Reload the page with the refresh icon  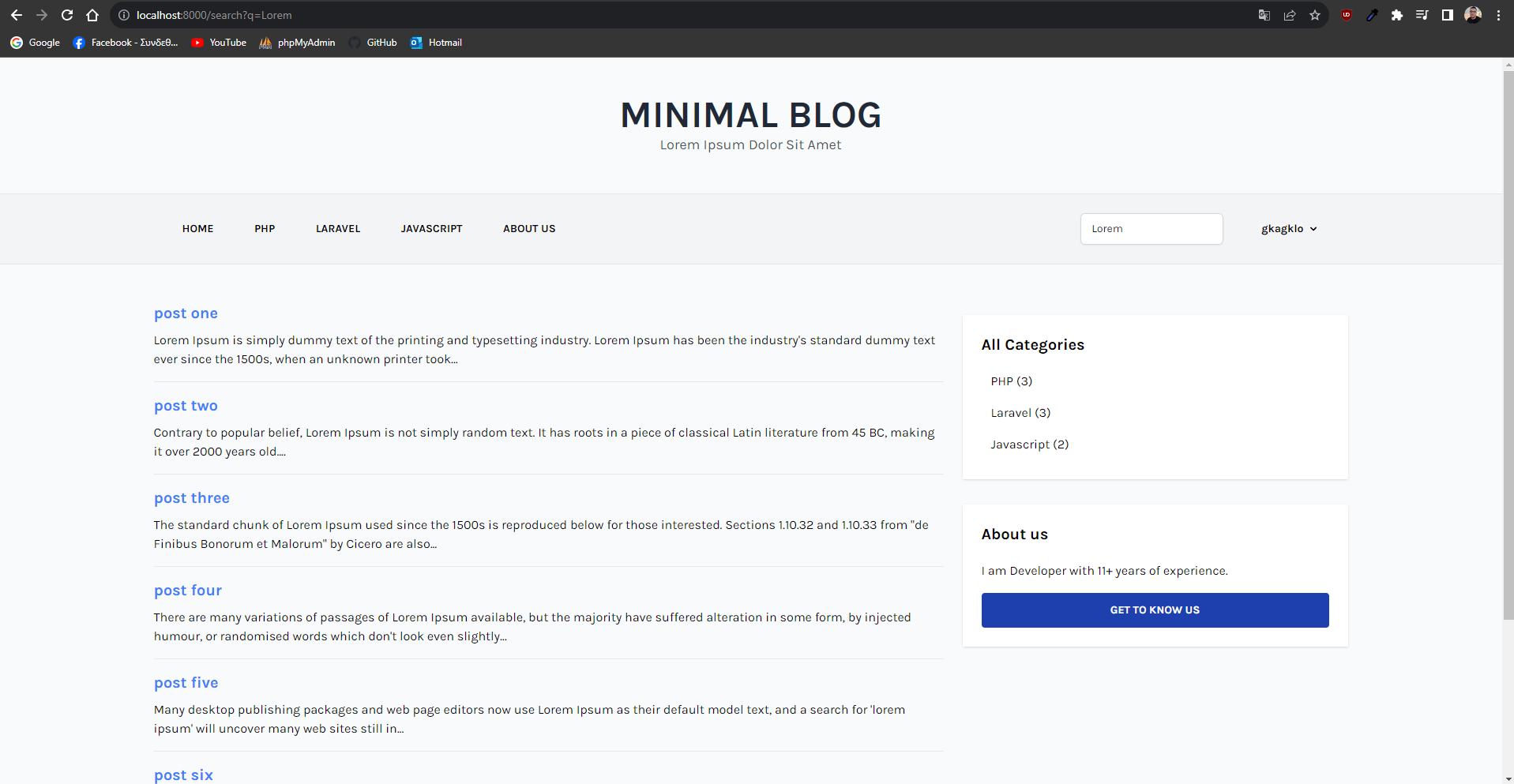click(x=67, y=15)
